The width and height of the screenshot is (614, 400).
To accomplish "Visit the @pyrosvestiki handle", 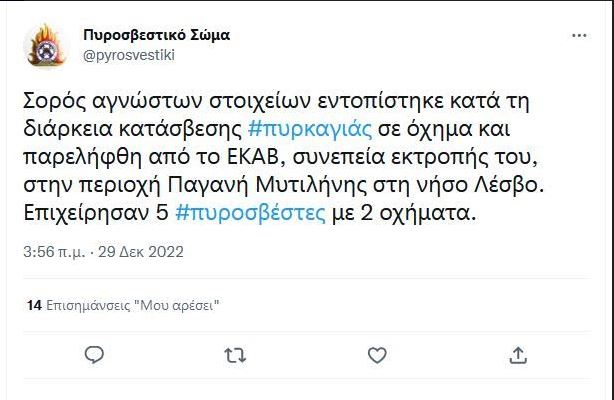I will (x=129, y=55).
